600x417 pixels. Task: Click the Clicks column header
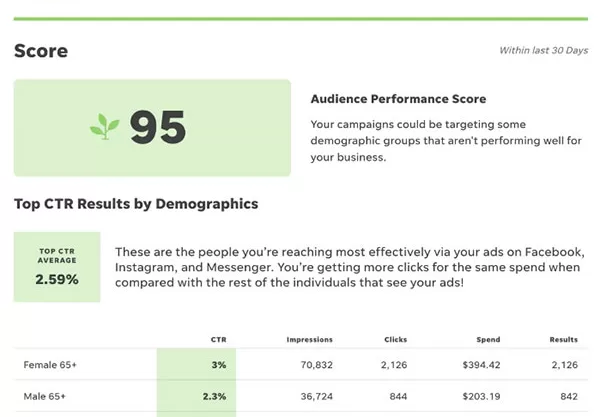[x=396, y=340]
